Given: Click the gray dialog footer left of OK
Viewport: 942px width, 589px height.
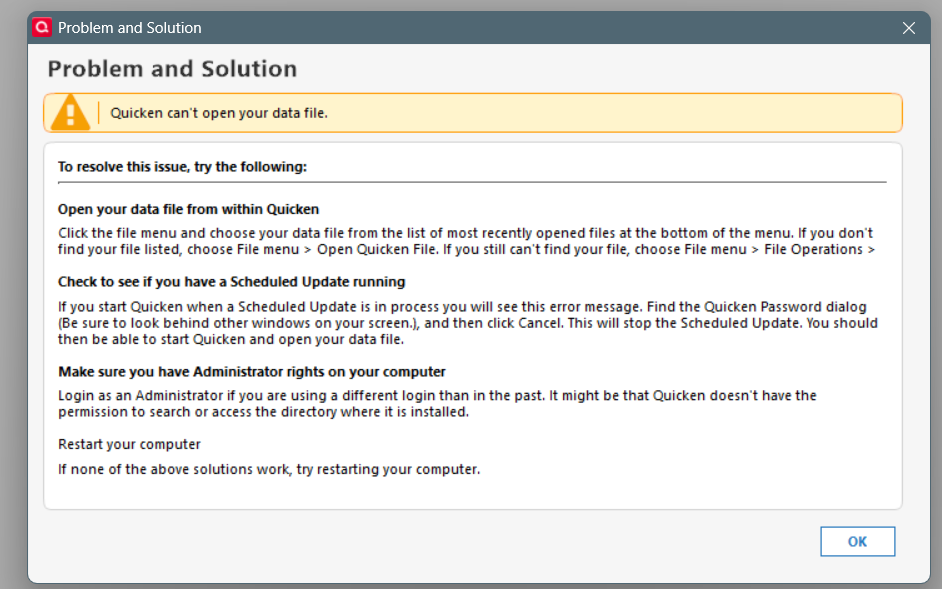Looking at the screenshot, I should click(x=421, y=542).
